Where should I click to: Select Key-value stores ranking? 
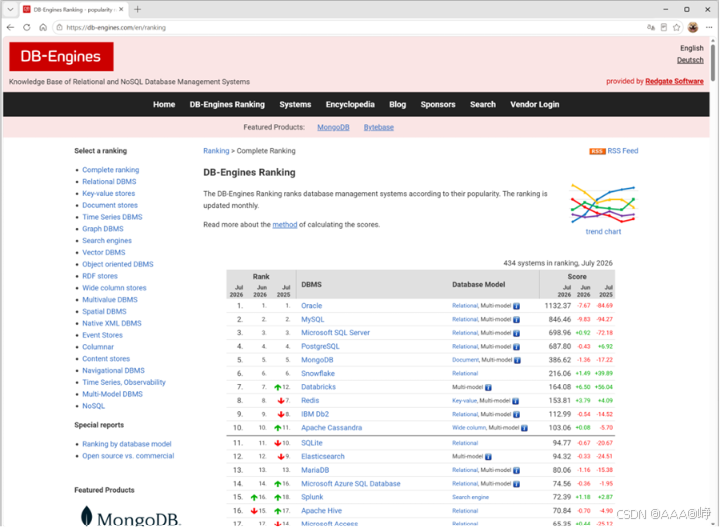coord(109,193)
